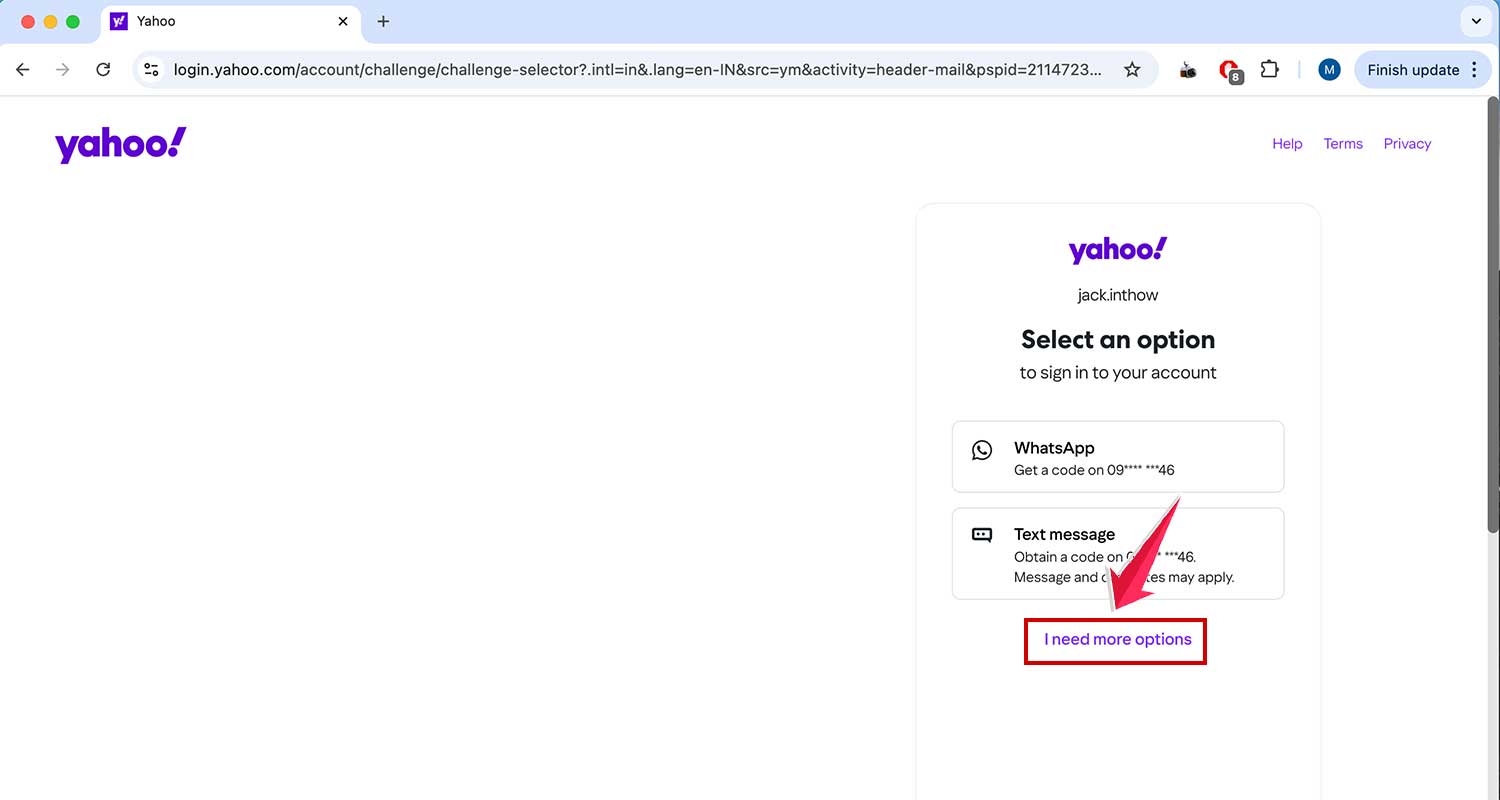Open the M profile avatar in Chrome
Image resolution: width=1500 pixels, height=800 pixels.
[1329, 69]
